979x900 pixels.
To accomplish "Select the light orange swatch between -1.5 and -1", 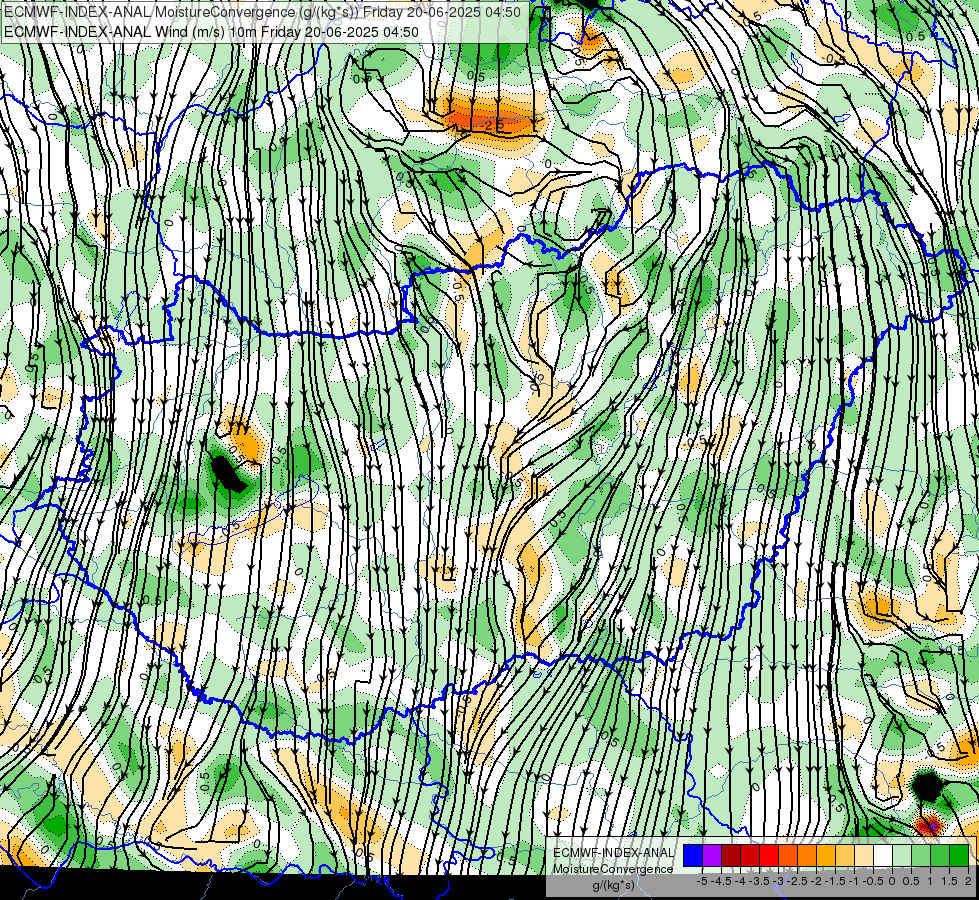I will pyautogui.click(x=845, y=856).
